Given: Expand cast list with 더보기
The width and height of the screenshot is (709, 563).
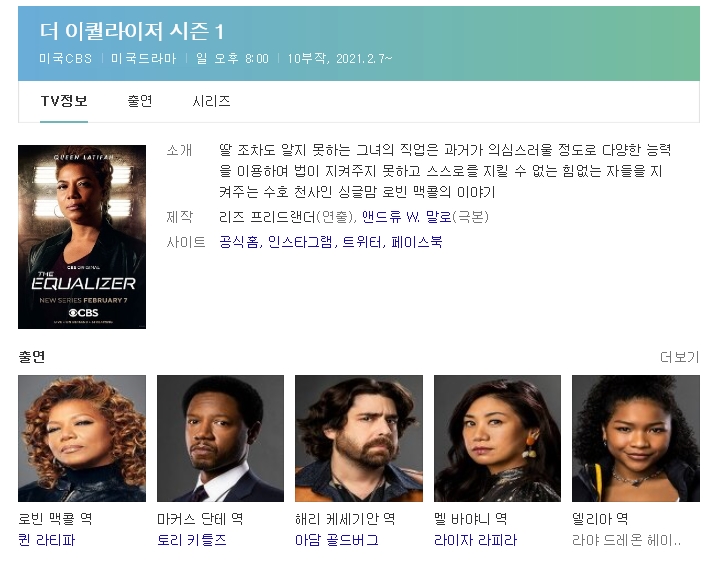Looking at the screenshot, I should pyautogui.click(x=679, y=357).
